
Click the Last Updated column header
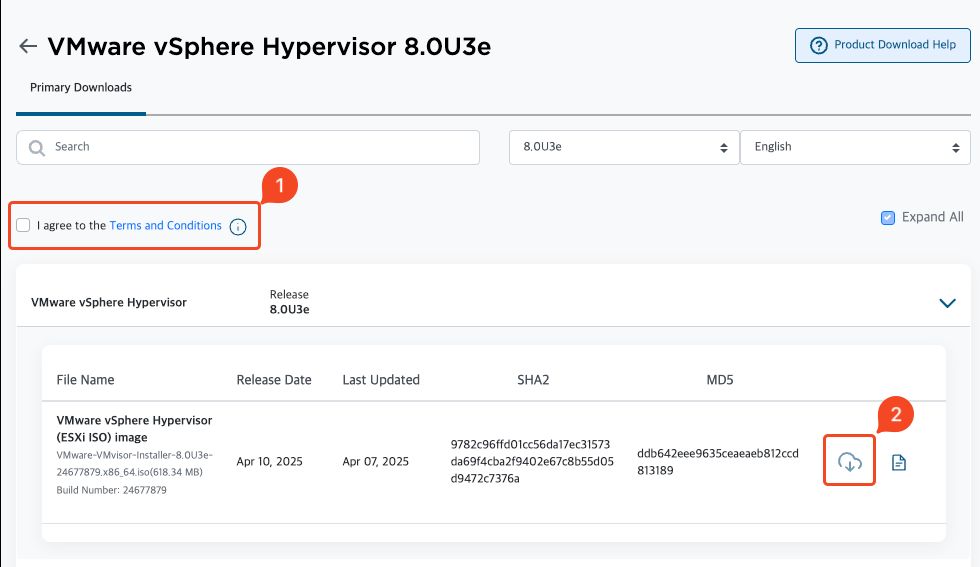click(x=381, y=379)
